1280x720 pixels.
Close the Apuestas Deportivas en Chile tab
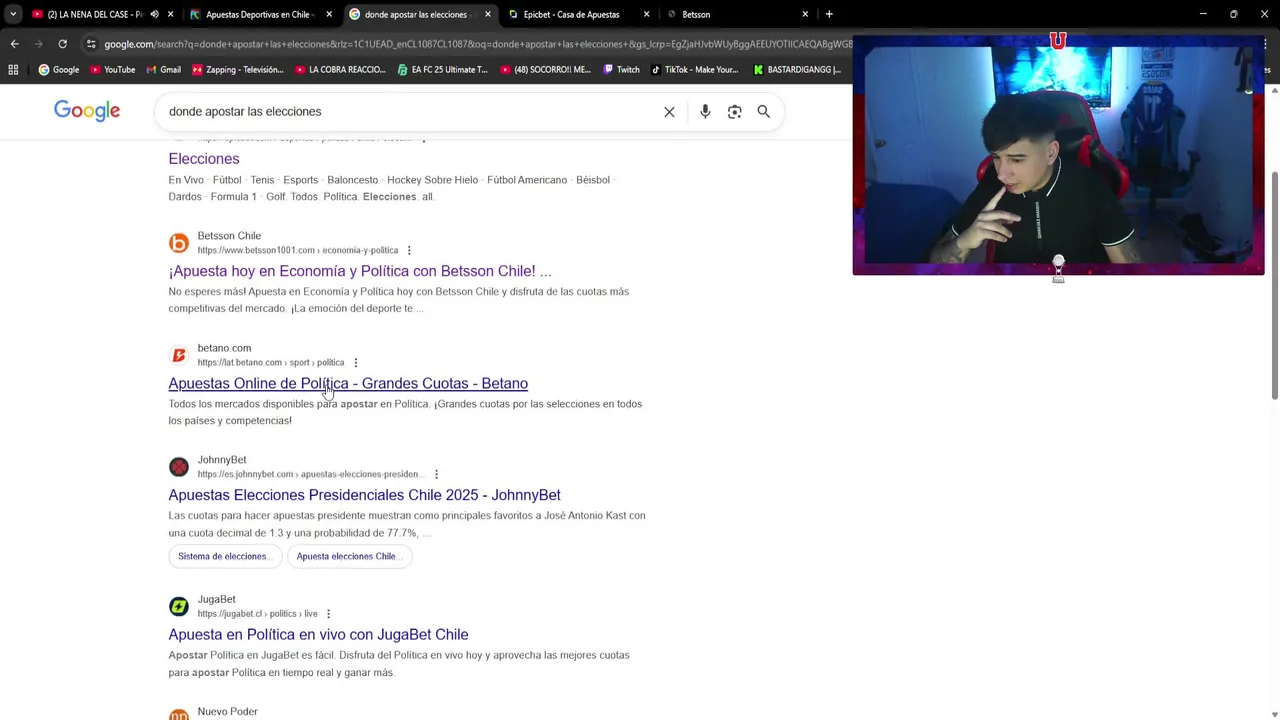click(329, 14)
